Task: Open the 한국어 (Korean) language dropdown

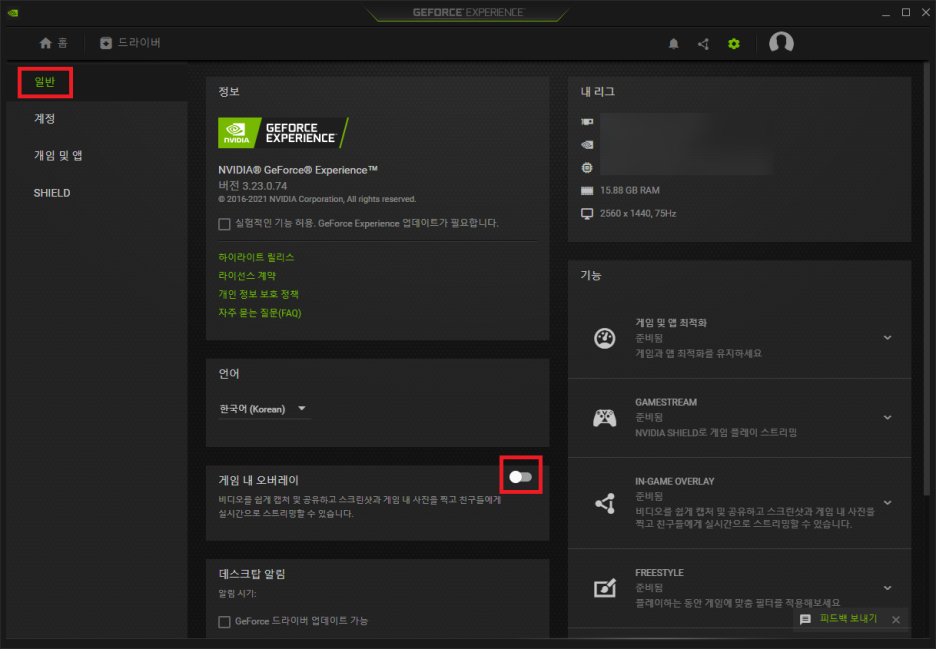Action: 264,409
